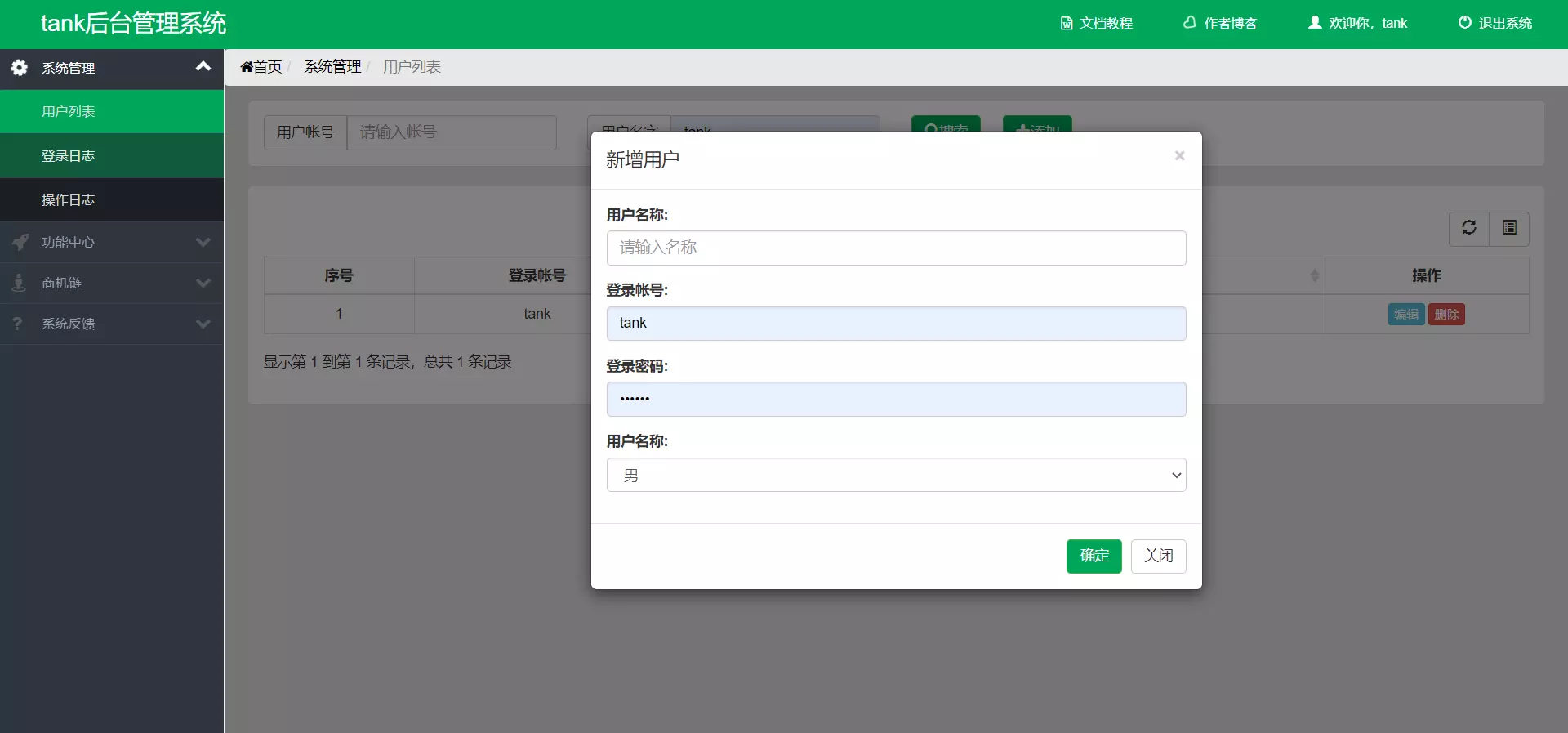This screenshot has width=1568, height=733.
Task: Click the 用户名称 input field
Action: 896,248
